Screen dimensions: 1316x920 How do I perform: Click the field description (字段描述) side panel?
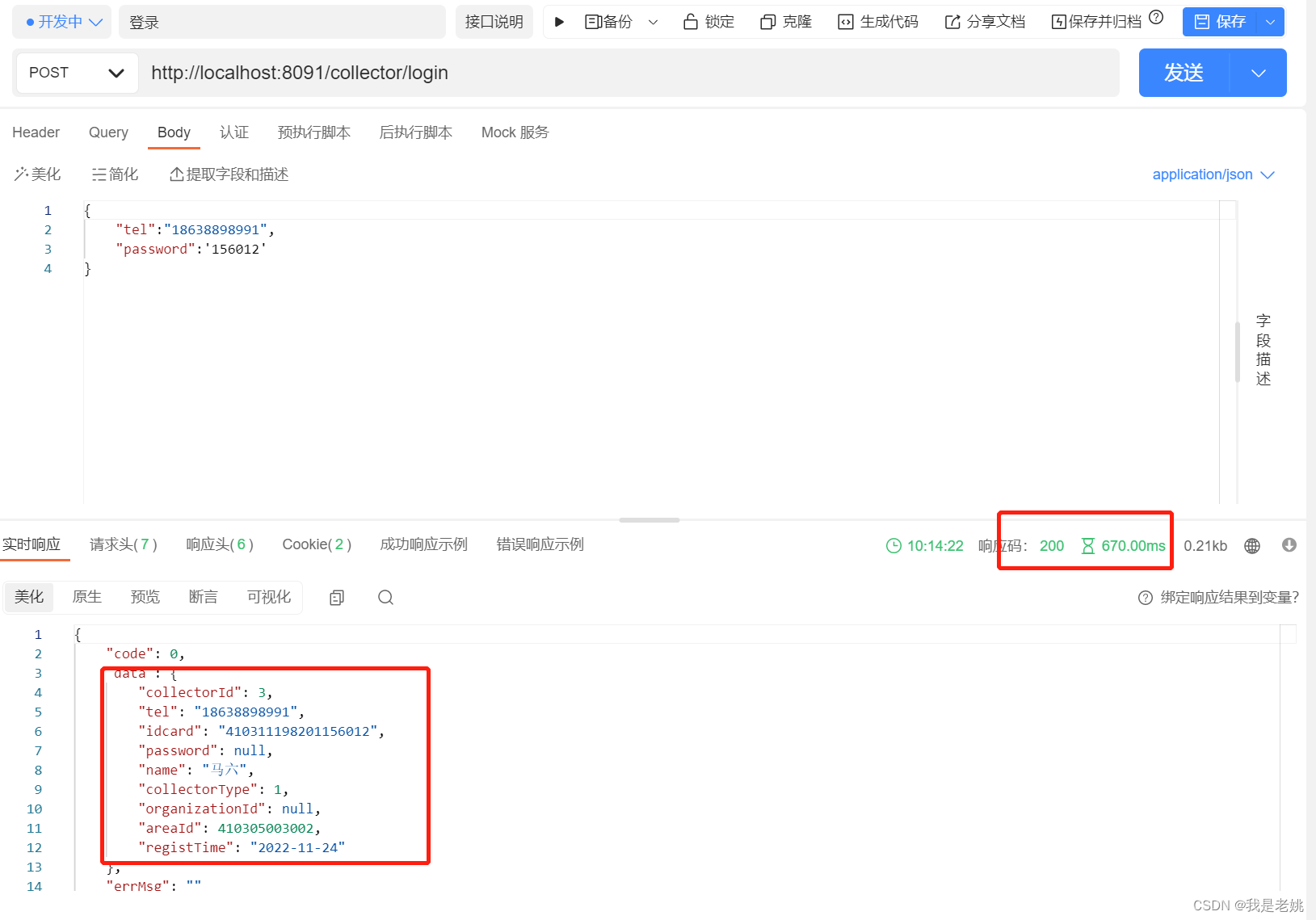click(x=1263, y=350)
